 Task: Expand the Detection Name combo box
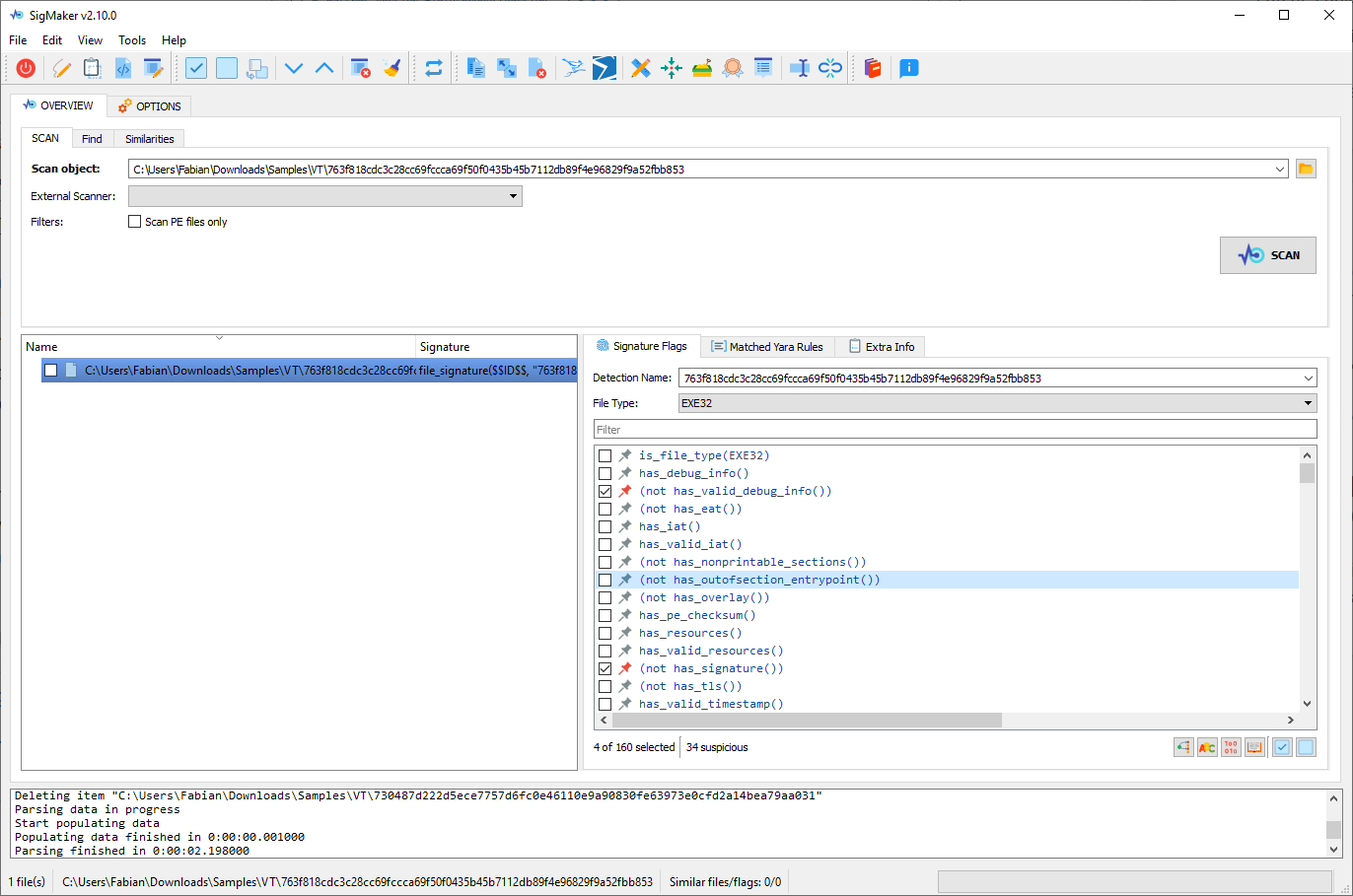(x=1308, y=379)
